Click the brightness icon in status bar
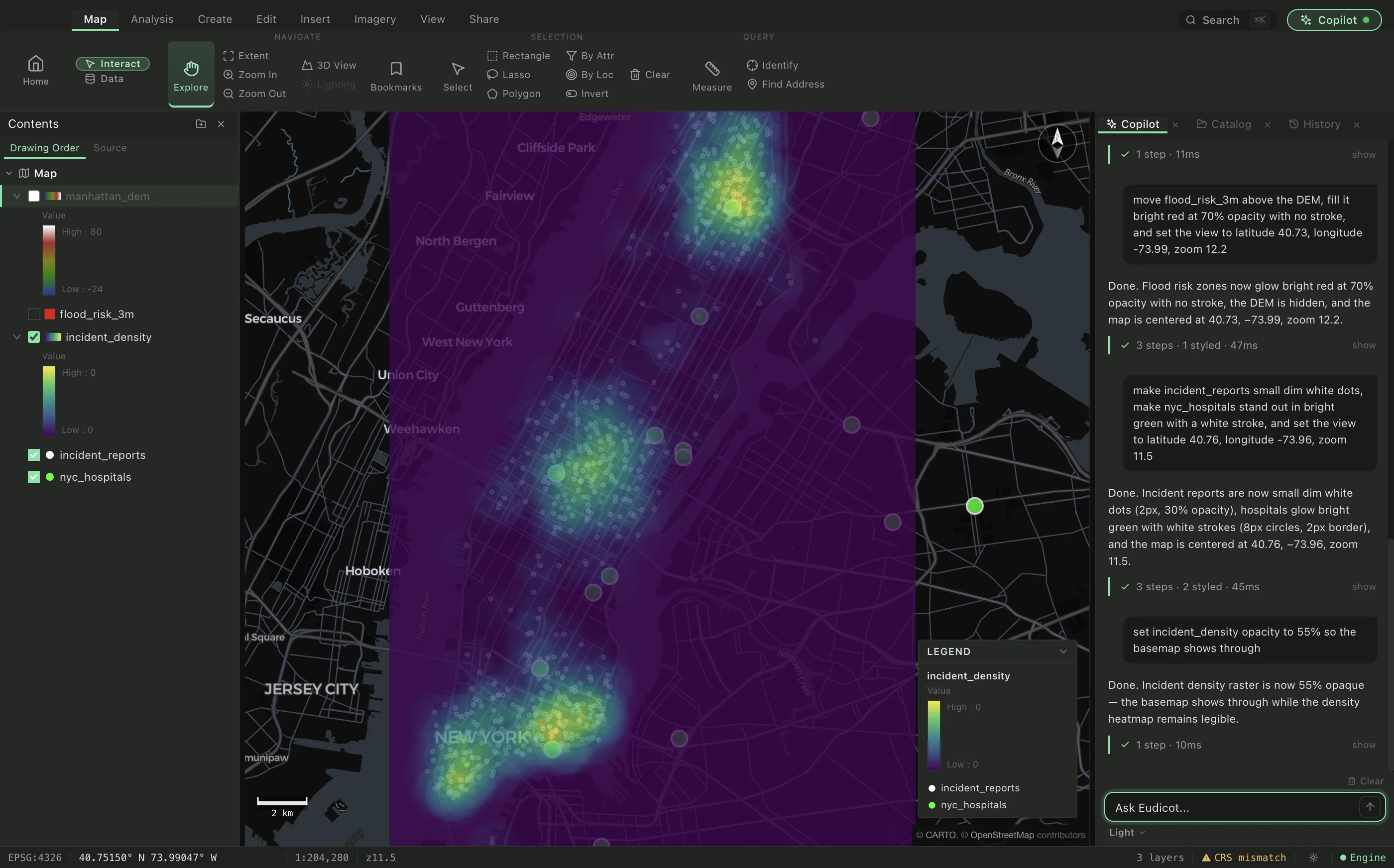Viewport: 1394px width, 868px height. [1313, 857]
